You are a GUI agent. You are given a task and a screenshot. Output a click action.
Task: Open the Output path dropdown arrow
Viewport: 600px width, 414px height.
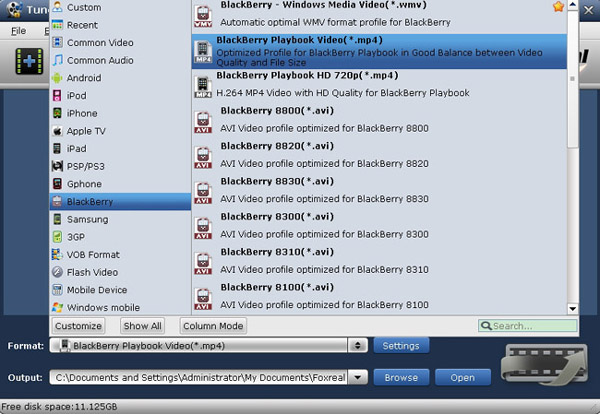357,377
